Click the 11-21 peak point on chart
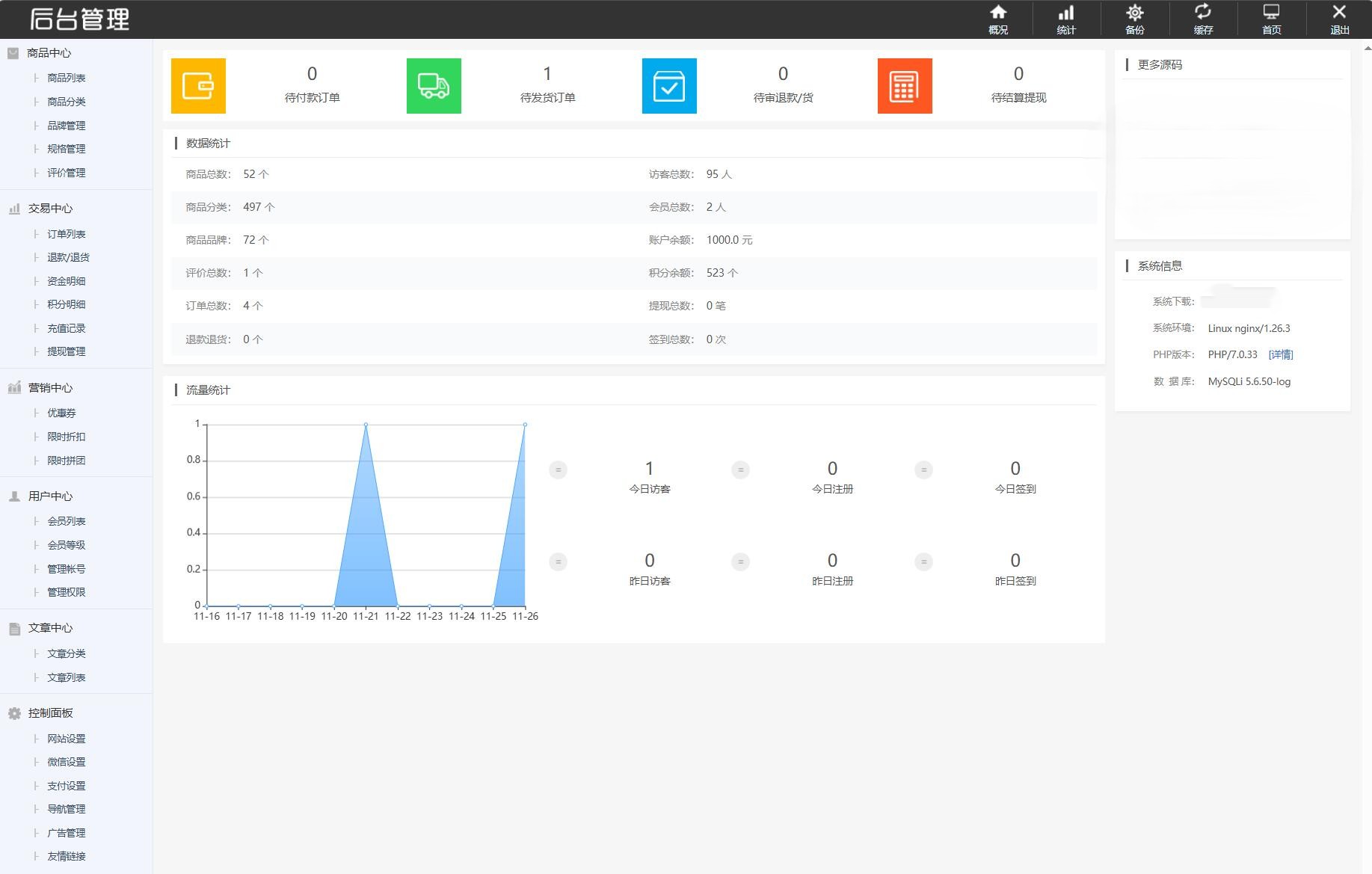Screen dimensions: 1372x874 pyautogui.click(x=366, y=425)
